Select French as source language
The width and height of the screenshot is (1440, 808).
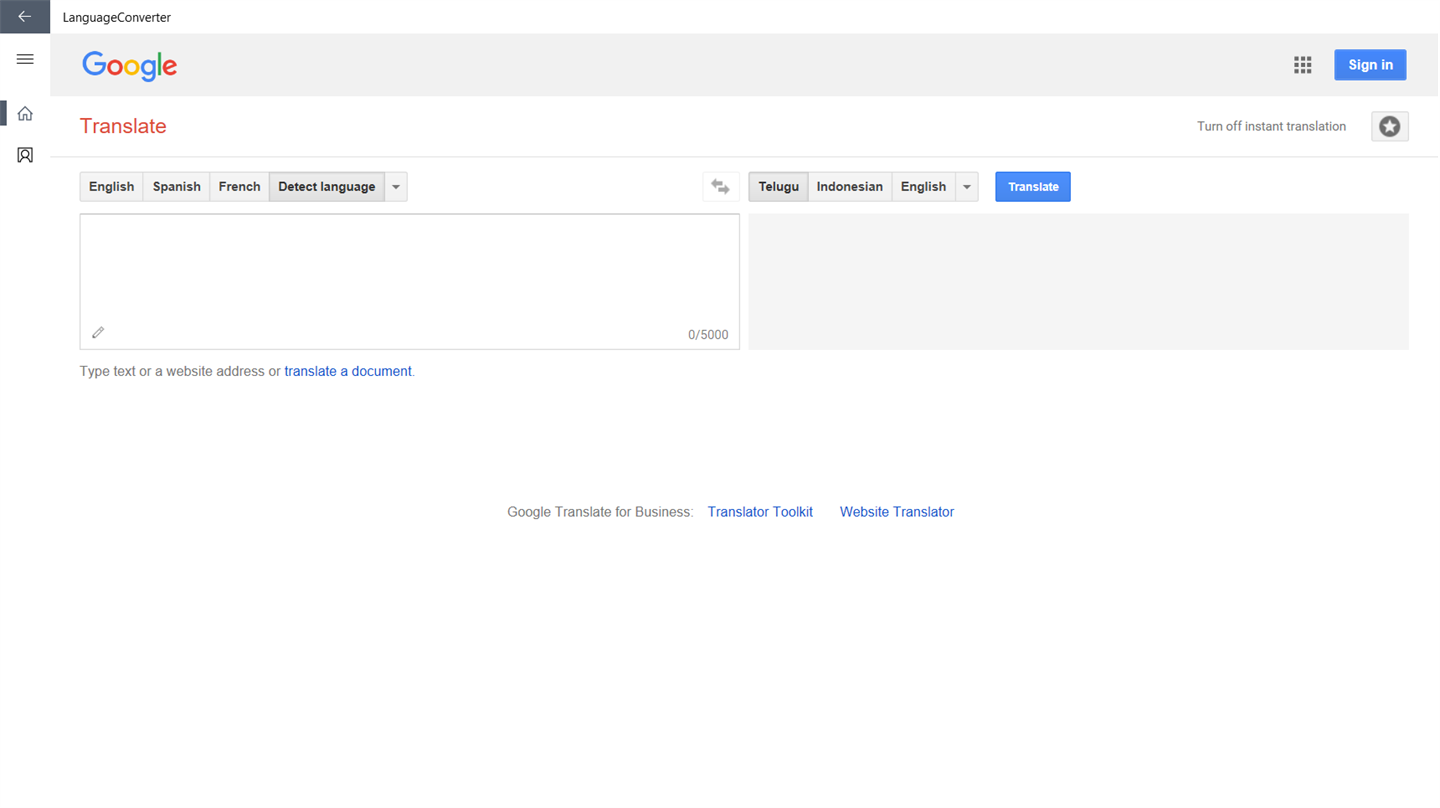pos(239,187)
